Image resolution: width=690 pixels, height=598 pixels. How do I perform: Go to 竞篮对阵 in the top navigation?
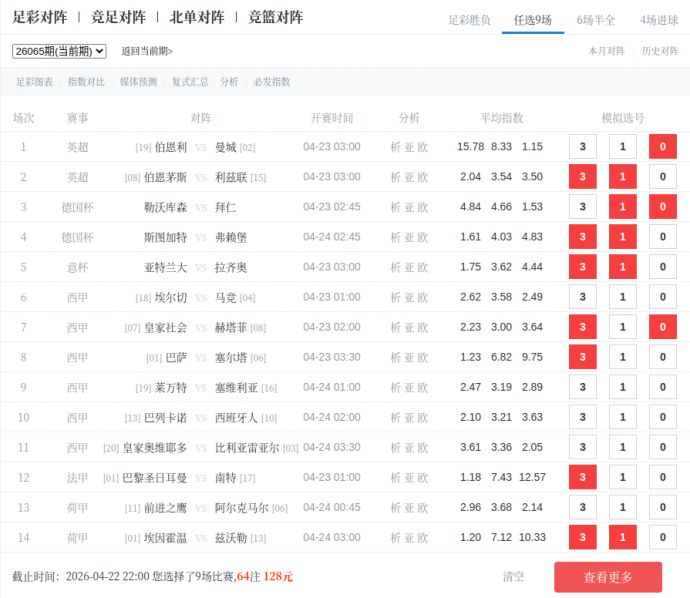coord(275,17)
